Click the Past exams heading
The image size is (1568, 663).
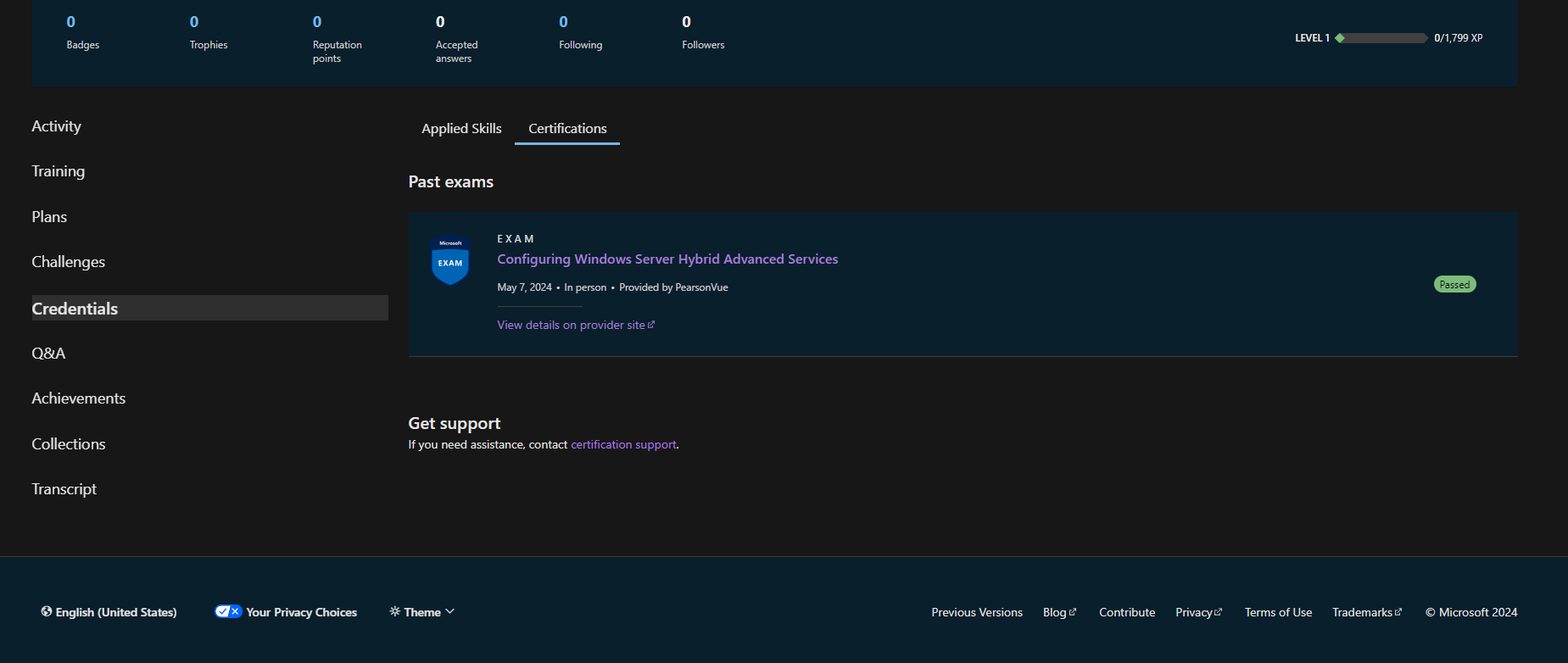point(451,182)
